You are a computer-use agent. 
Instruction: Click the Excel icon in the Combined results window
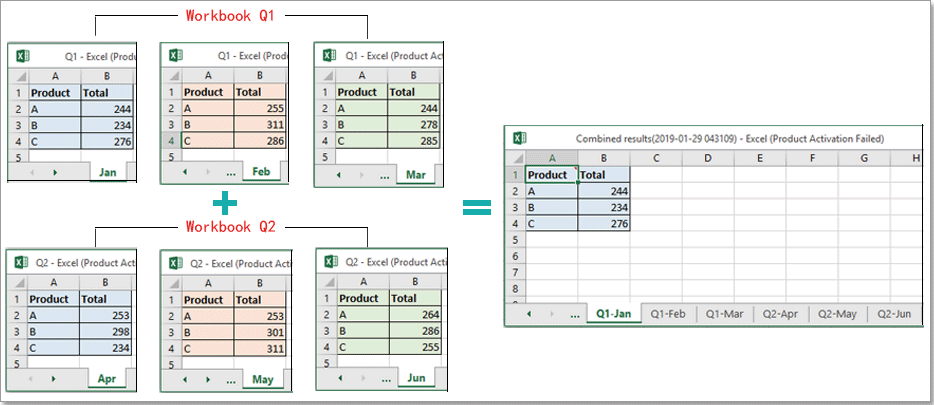520,138
